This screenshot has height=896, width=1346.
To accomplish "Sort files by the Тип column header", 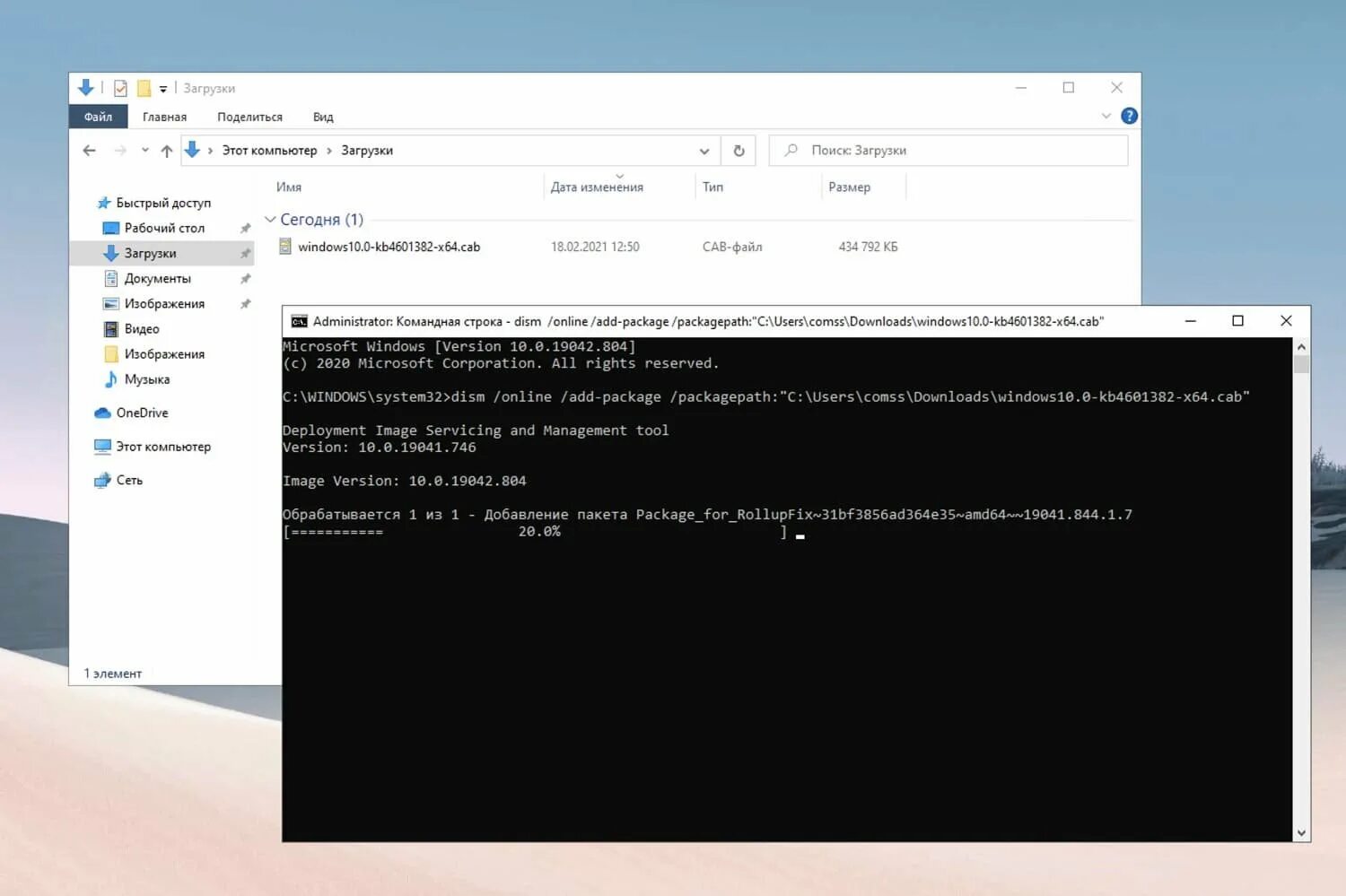I will (712, 187).
